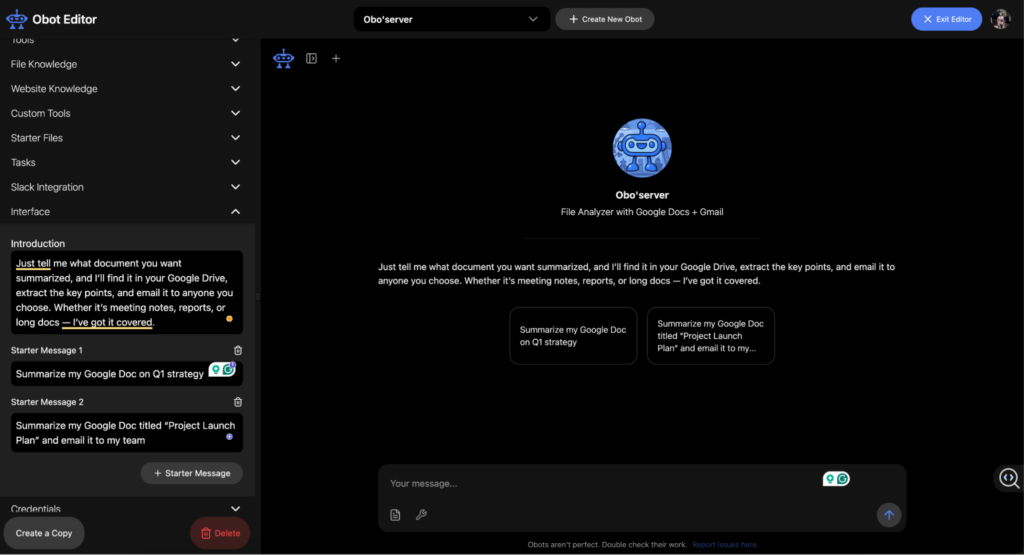Open the robot chat icon in chat toolbar
This screenshot has width=1024, height=555.
283,59
